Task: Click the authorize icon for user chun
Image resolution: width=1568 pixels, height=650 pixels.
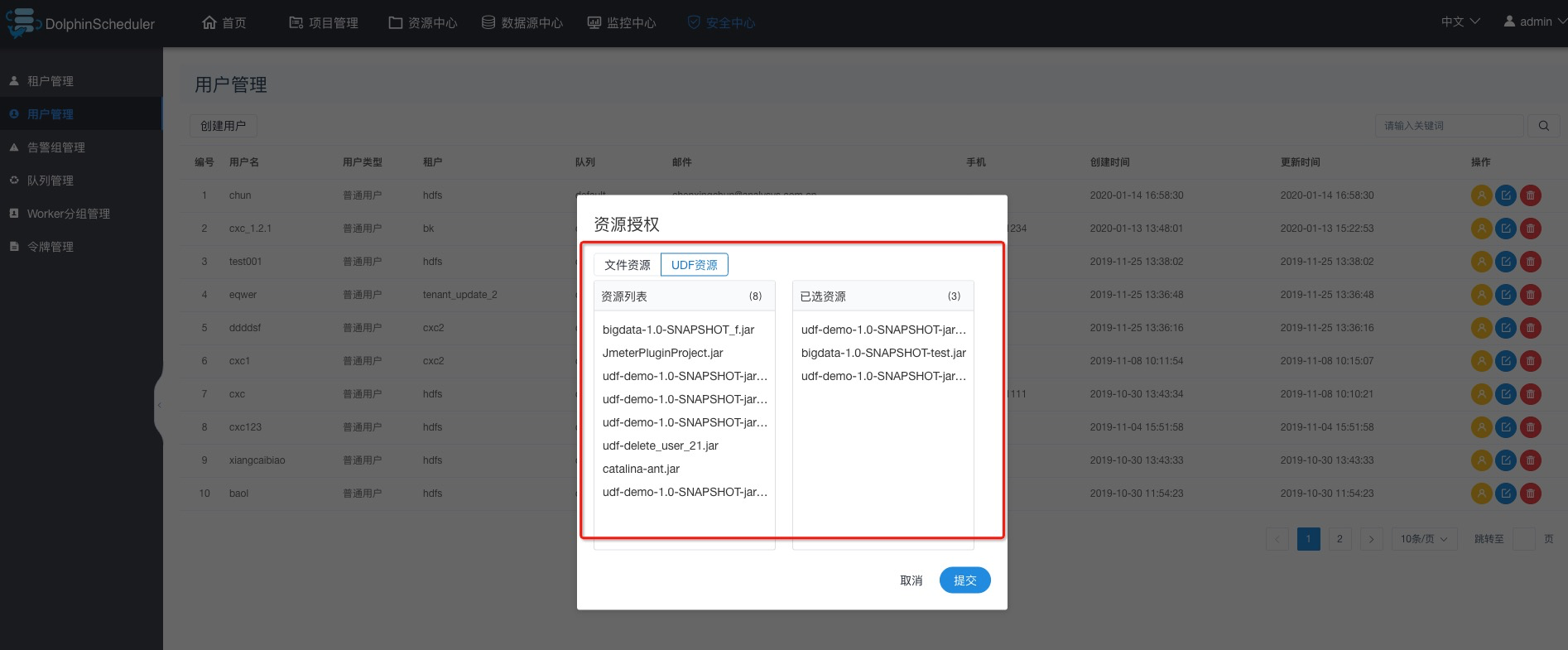Action: [x=1481, y=195]
